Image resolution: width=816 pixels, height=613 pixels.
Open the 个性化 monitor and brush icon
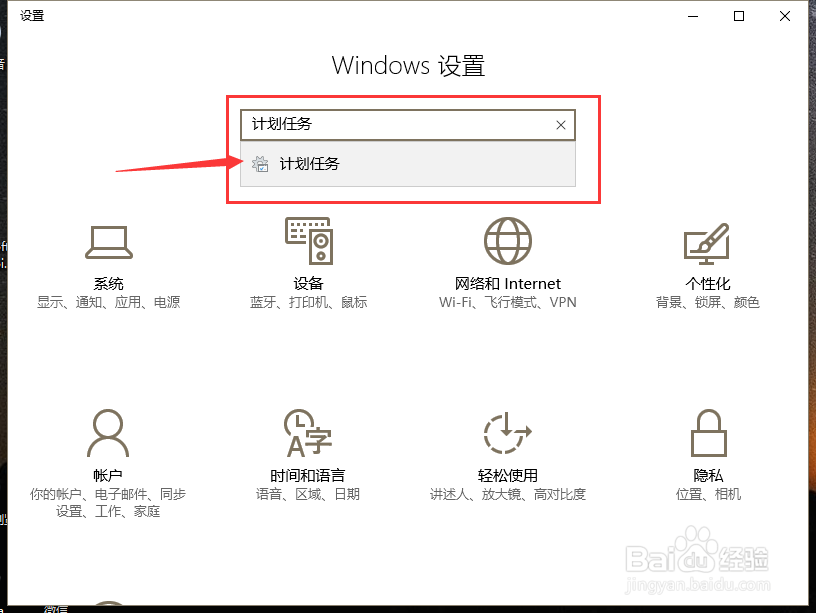pos(707,244)
